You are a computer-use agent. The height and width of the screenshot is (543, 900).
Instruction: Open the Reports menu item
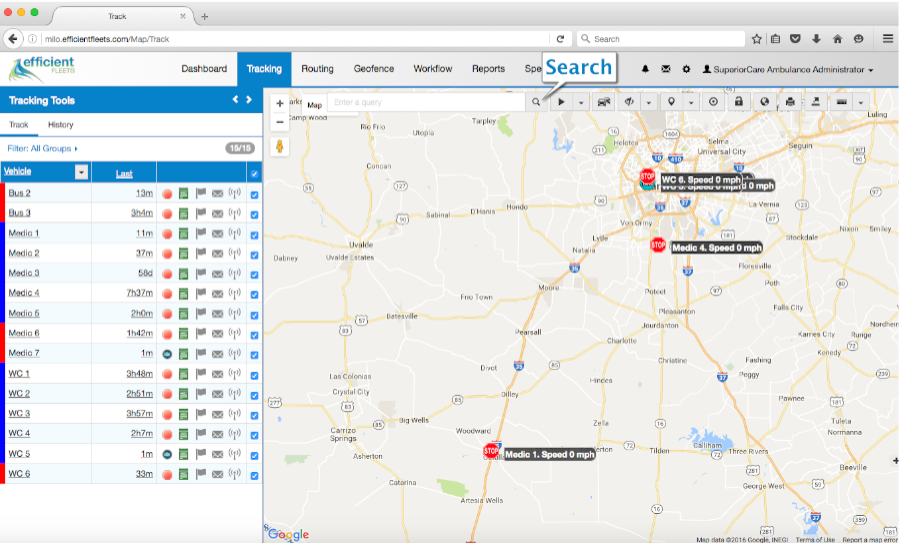[488, 69]
